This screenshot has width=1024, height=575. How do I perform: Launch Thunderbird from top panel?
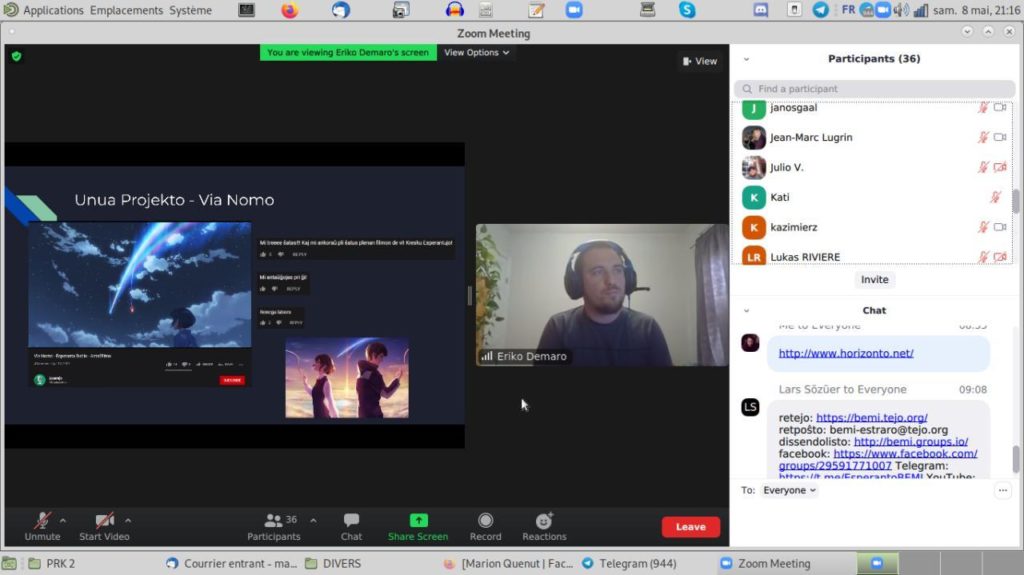[x=340, y=10]
